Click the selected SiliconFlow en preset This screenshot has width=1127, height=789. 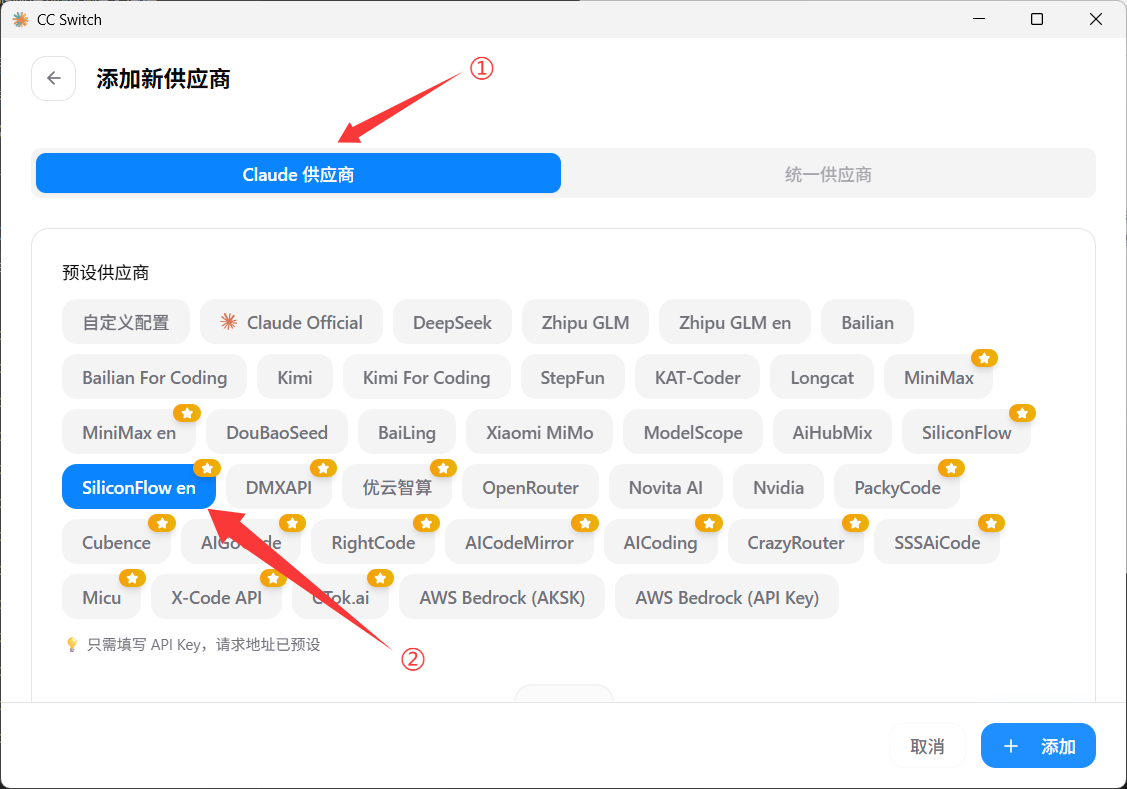pyautogui.click(x=139, y=487)
